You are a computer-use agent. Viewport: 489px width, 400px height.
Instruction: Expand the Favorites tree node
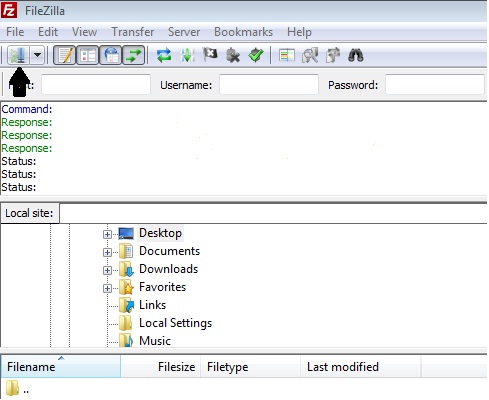107,288
